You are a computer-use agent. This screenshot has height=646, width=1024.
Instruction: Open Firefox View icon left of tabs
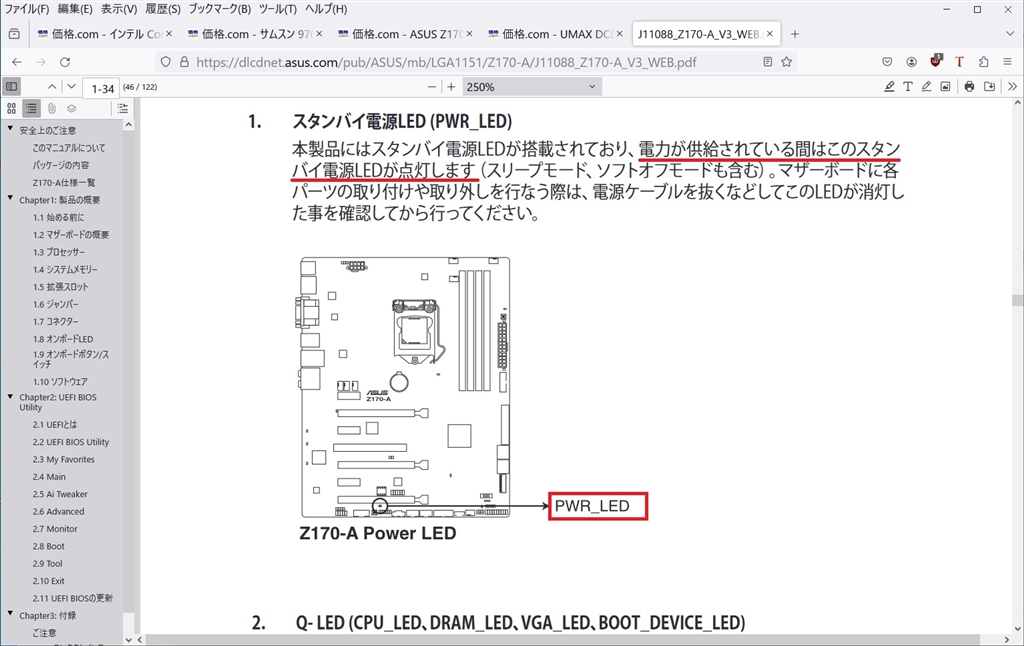[x=14, y=34]
